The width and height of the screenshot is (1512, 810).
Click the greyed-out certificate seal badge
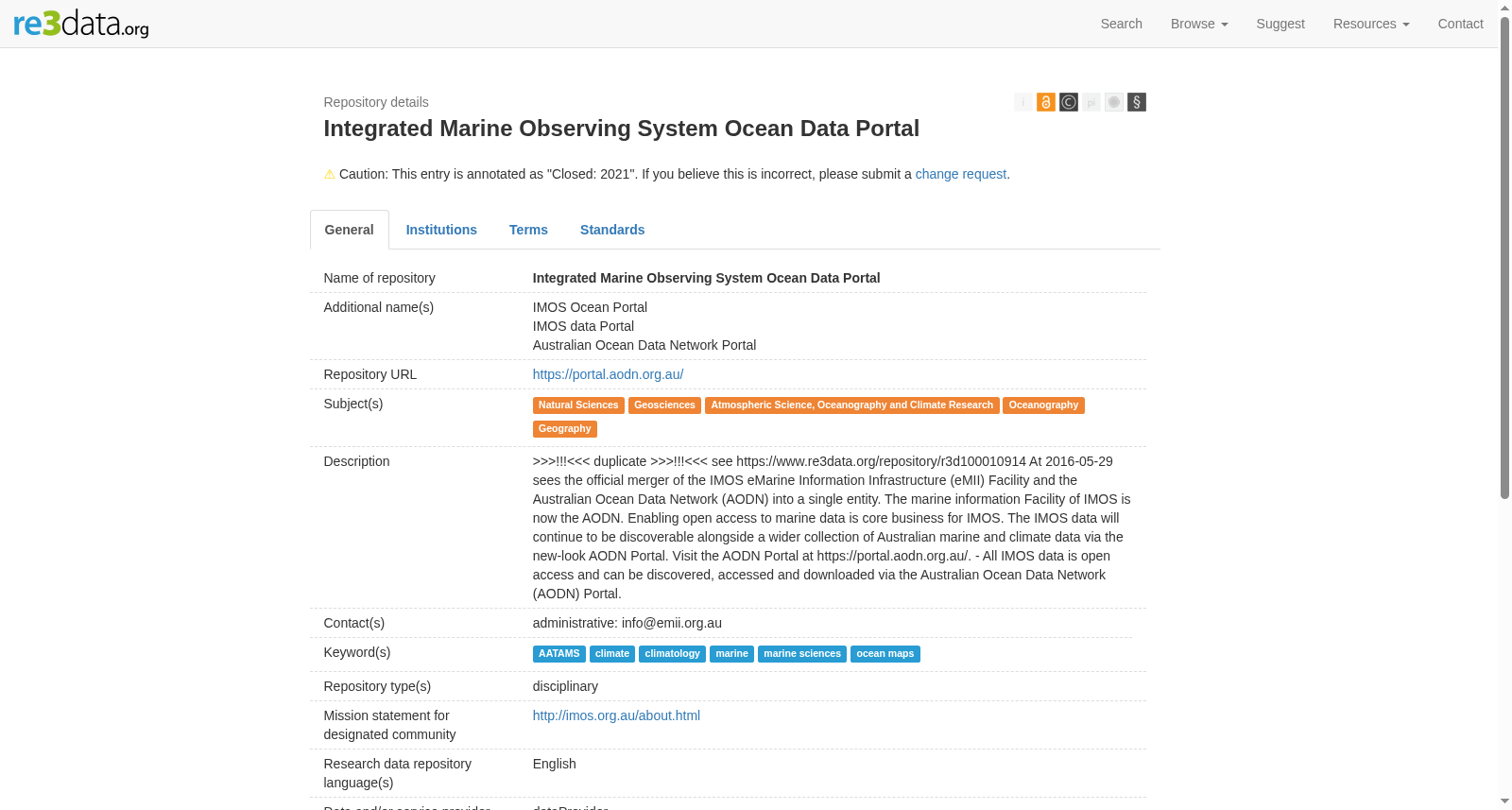[1114, 102]
